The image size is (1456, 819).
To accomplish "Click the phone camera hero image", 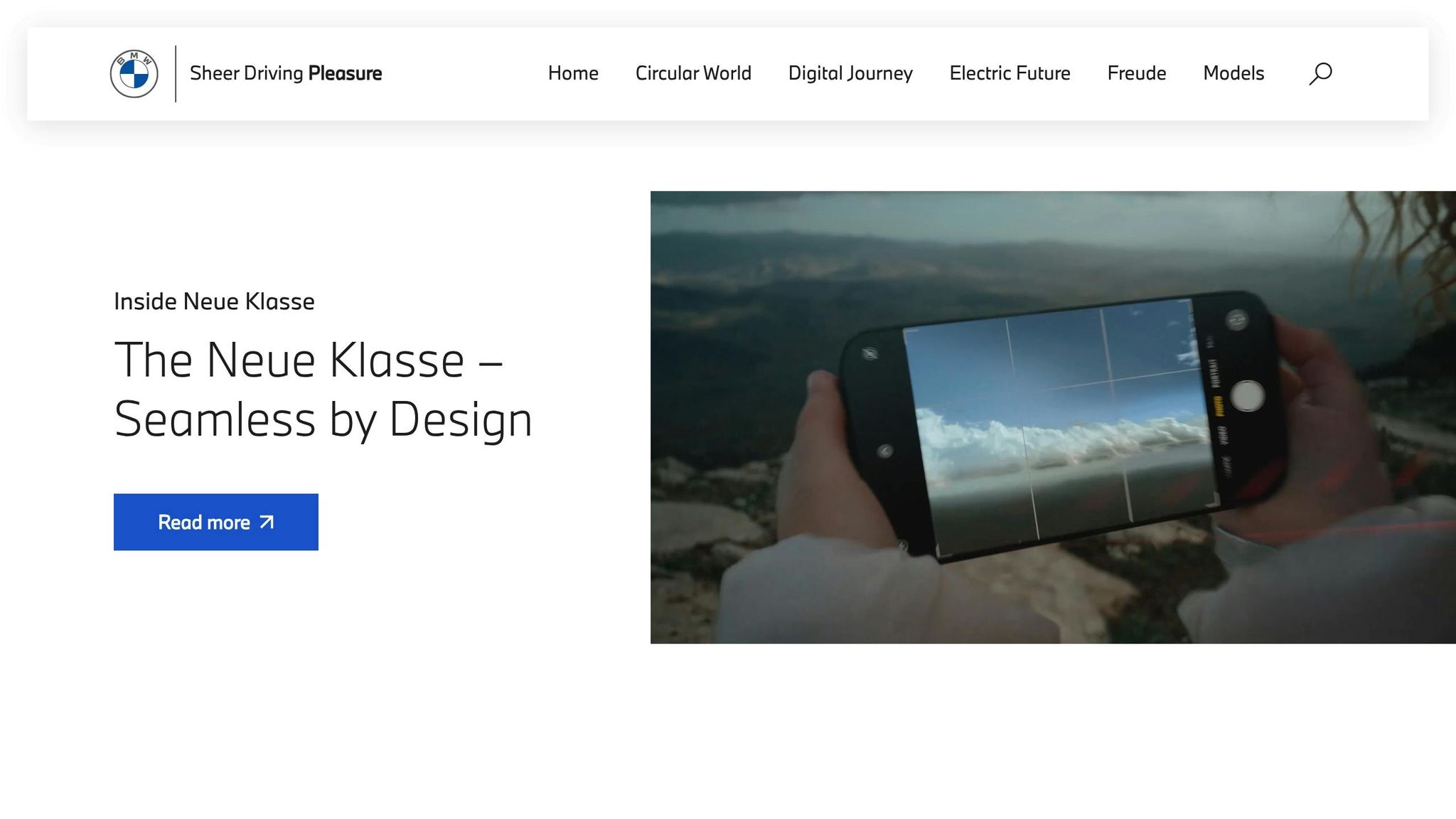I will point(1053,417).
